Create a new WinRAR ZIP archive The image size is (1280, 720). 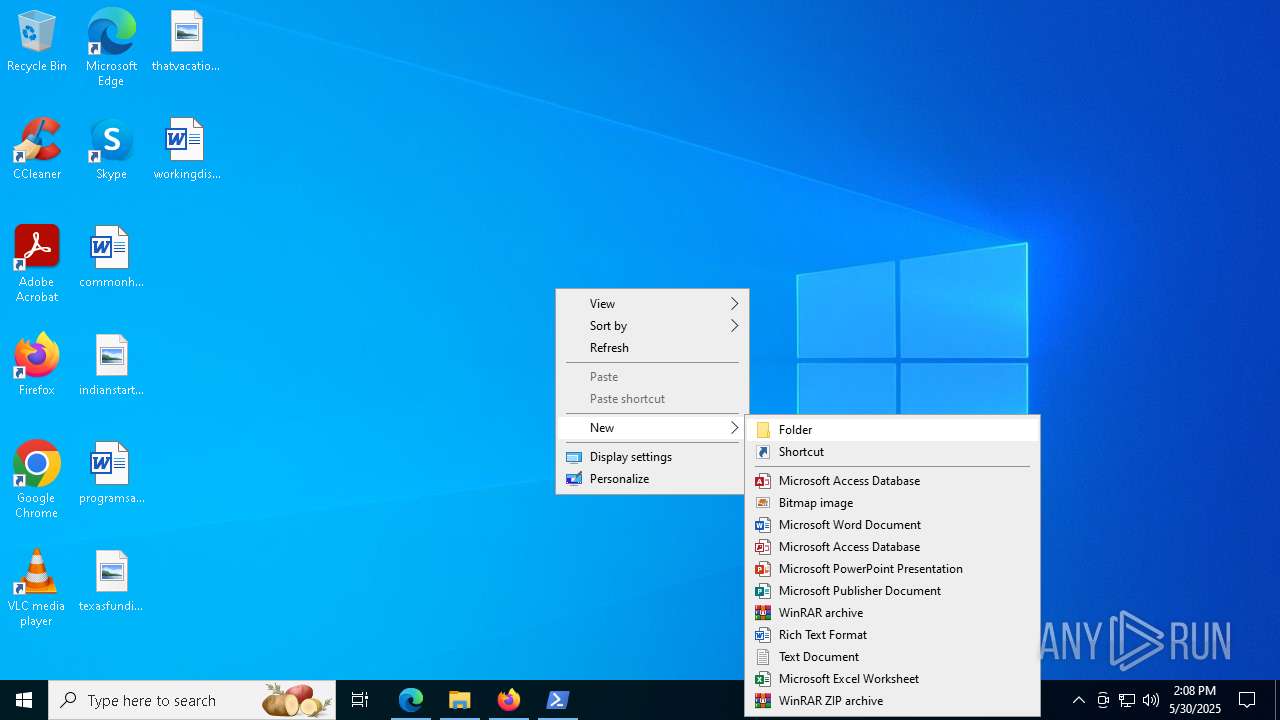[892, 701]
